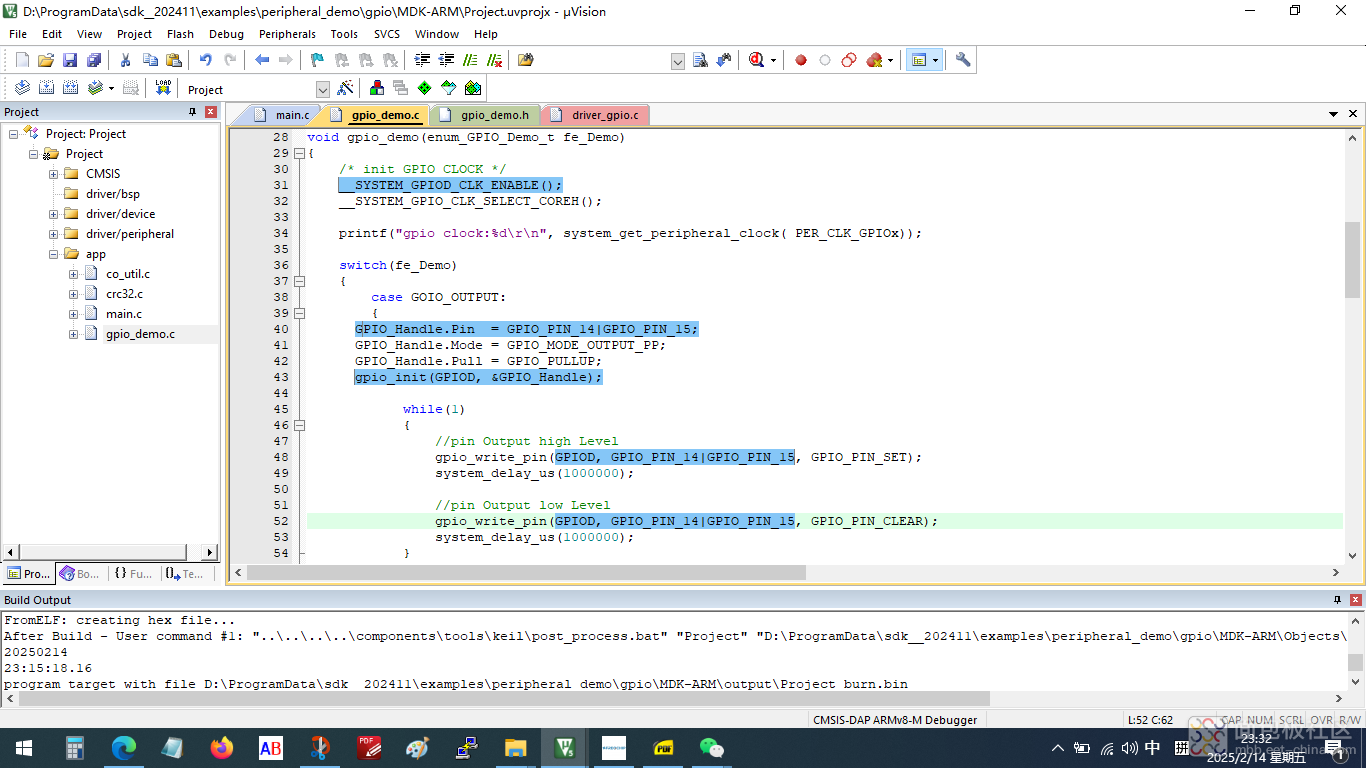Open the target selection dropdown showing Project
The width and height of the screenshot is (1366, 768).
click(x=322, y=90)
